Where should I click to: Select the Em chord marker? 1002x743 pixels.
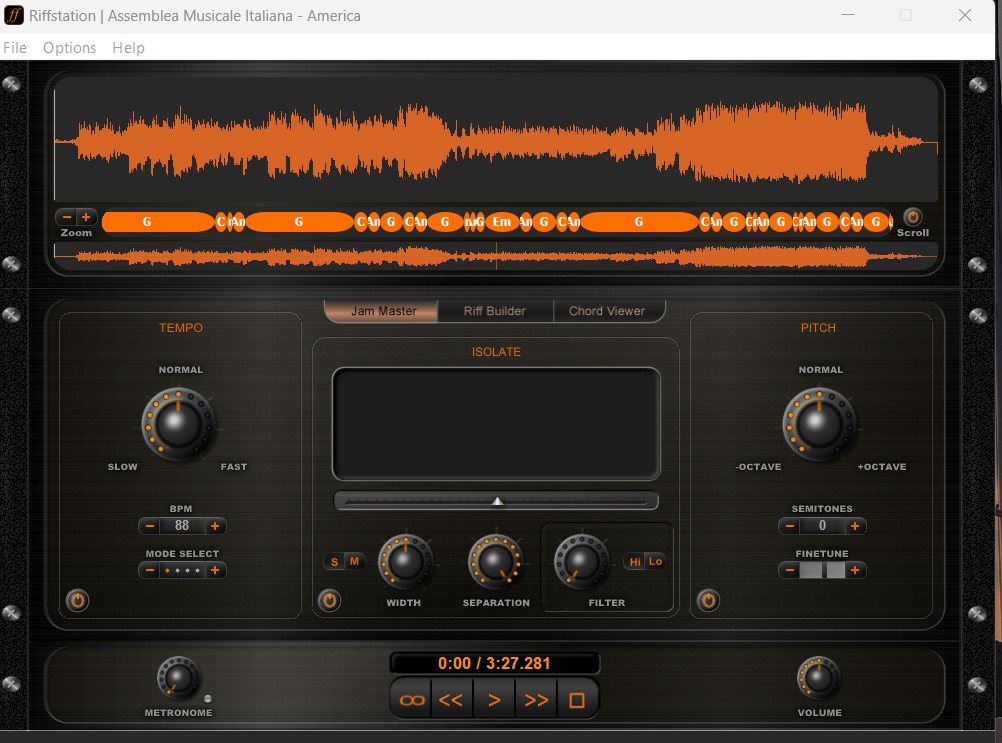click(x=502, y=222)
